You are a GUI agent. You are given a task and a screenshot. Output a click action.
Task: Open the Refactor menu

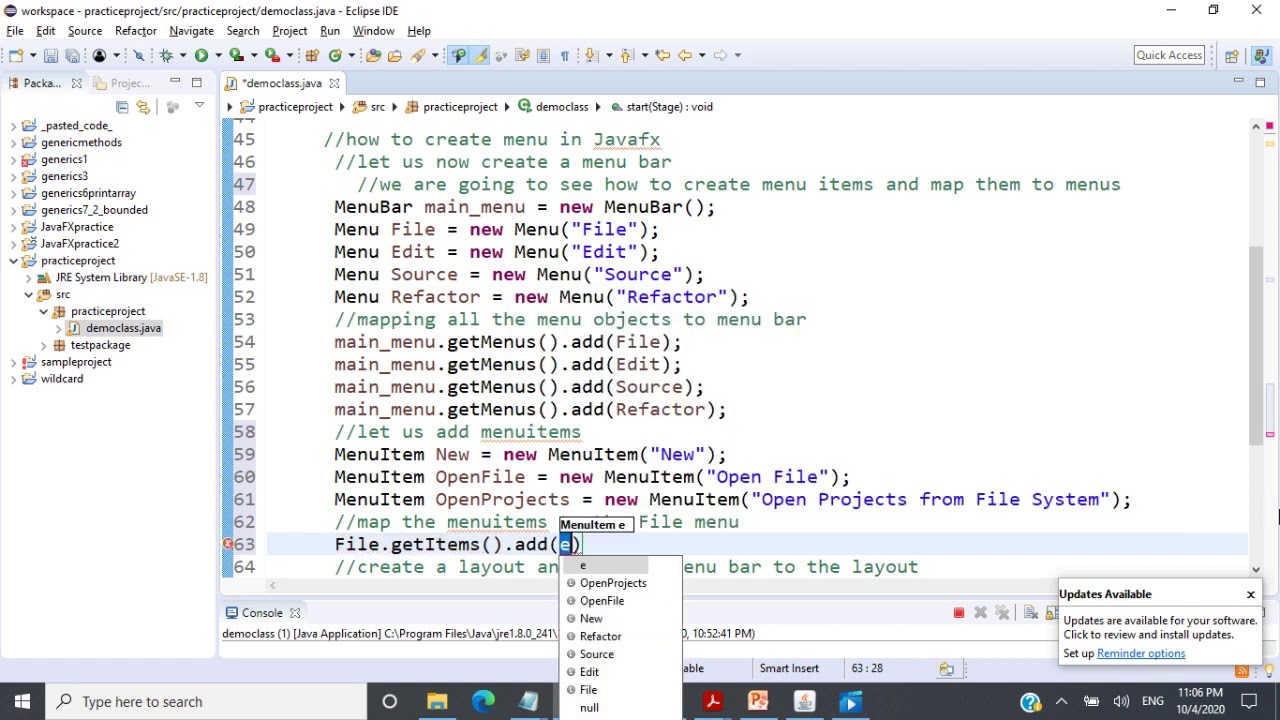[x=135, y=31]
